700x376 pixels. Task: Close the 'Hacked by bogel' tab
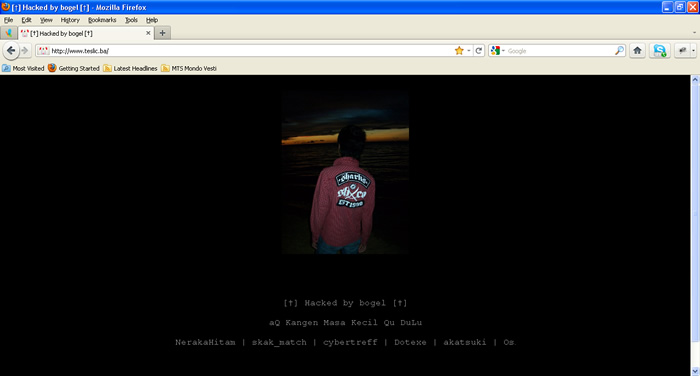148,33
